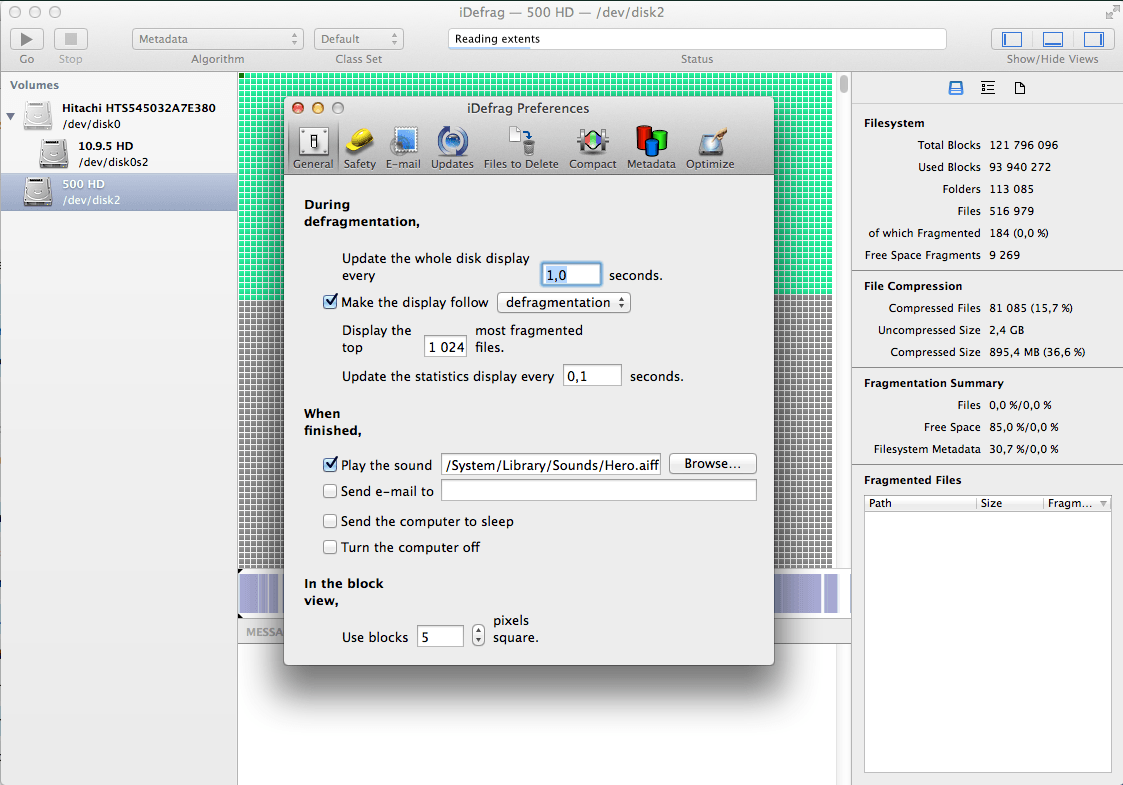Screen dimensions: 1123x785
Task: Click the e-mail address field
Action: click(x=599, y=490)
